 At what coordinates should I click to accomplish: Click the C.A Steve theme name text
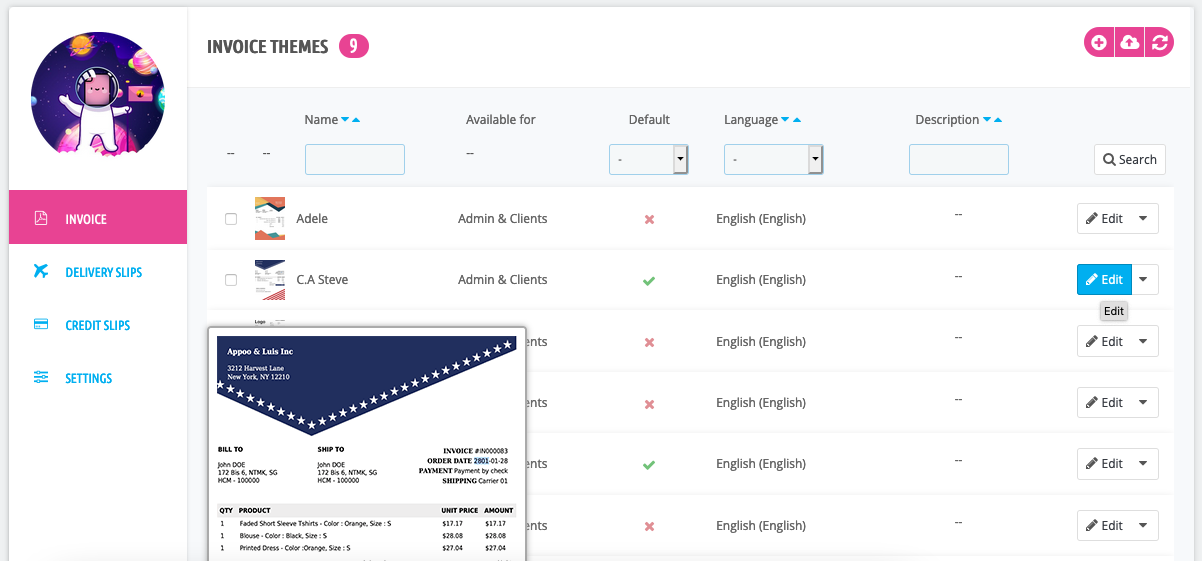point(322,279)
